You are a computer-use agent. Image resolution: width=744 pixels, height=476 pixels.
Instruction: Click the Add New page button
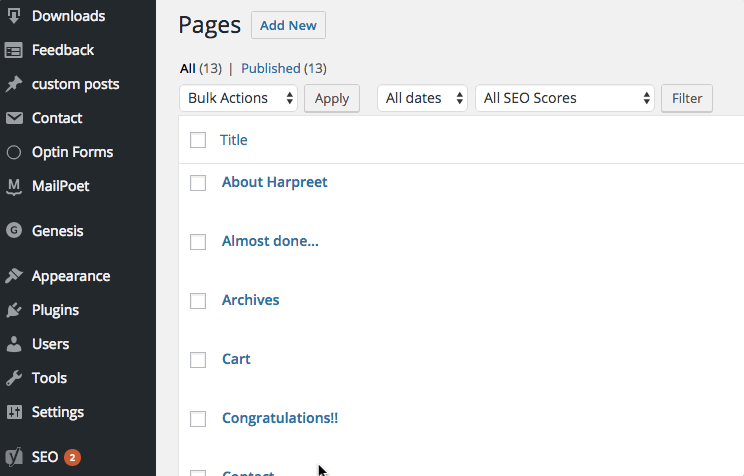288,25
